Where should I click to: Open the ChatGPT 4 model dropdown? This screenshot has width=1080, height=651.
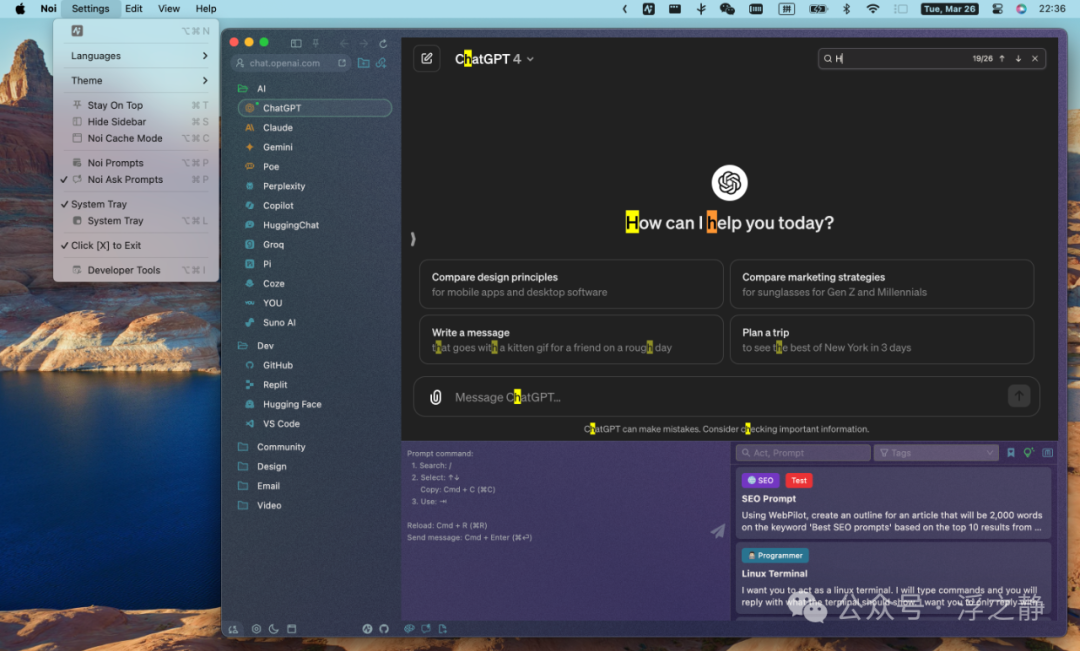pos(495,59)
